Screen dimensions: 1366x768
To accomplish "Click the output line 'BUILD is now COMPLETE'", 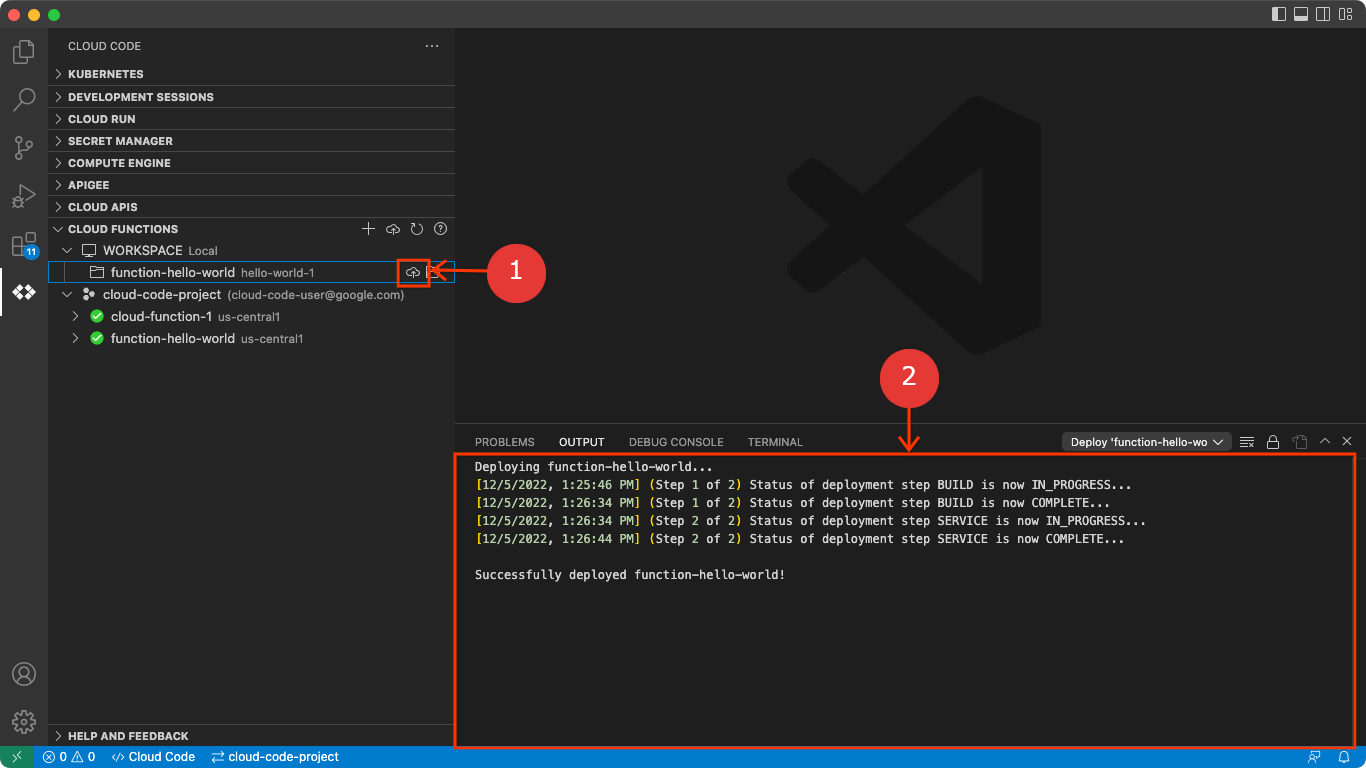I will [x=793, y=503].
